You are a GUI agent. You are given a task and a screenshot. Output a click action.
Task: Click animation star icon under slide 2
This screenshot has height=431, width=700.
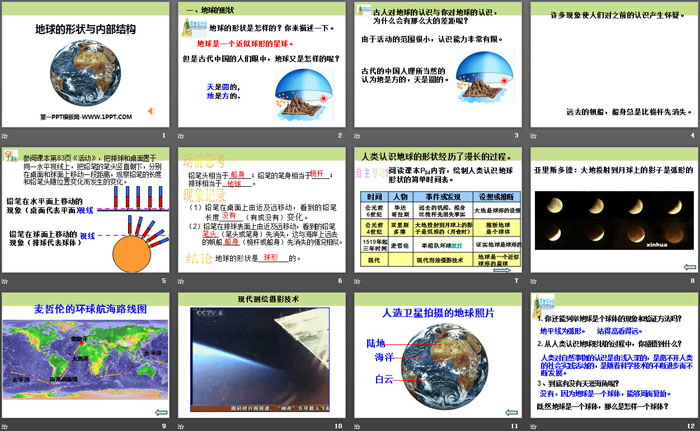pos(181,136)
